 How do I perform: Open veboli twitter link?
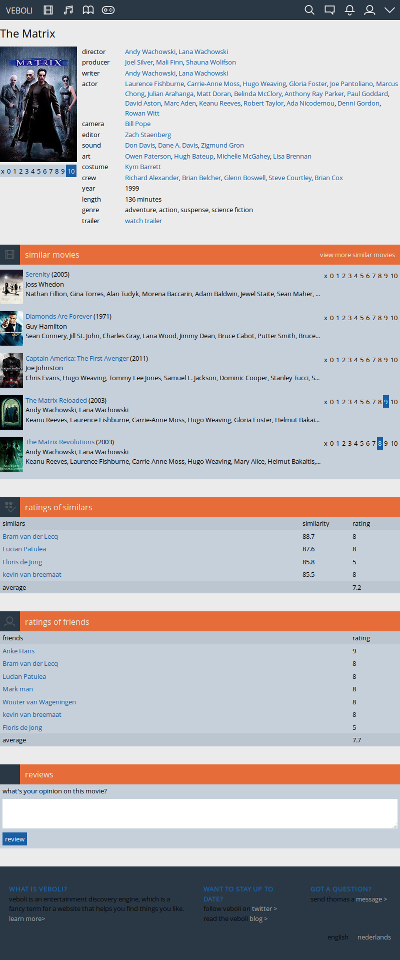coord(264,909)
